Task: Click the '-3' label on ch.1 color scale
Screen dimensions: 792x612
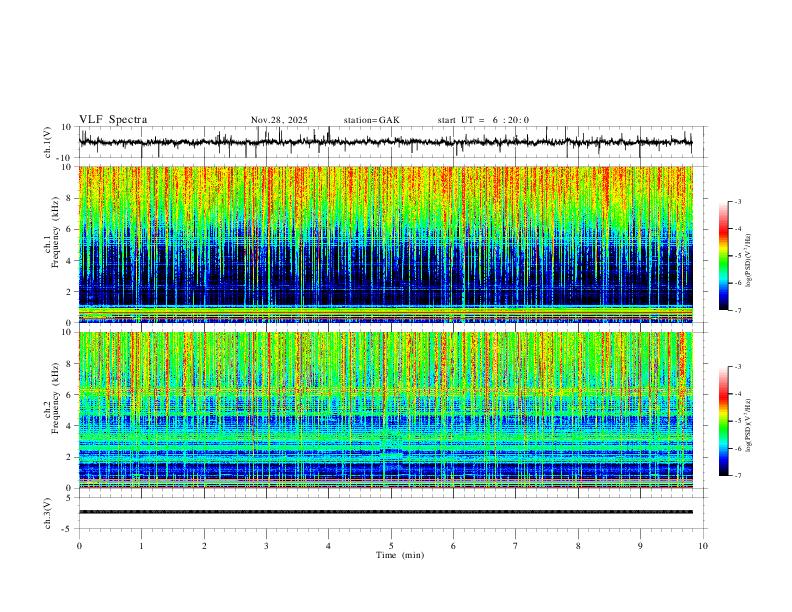Action: 738,201
